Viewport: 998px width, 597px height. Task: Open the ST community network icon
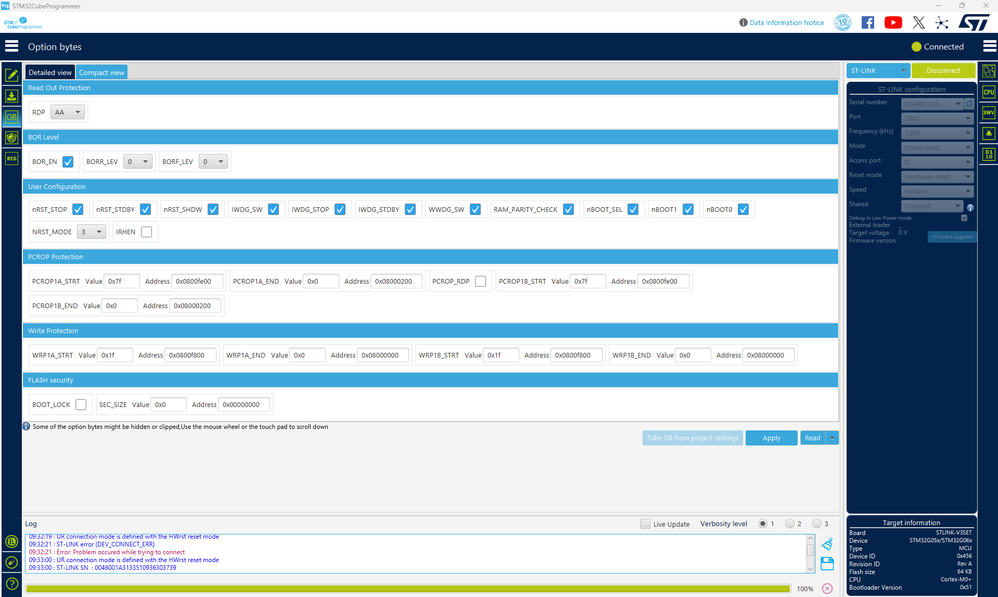point(942,22)
